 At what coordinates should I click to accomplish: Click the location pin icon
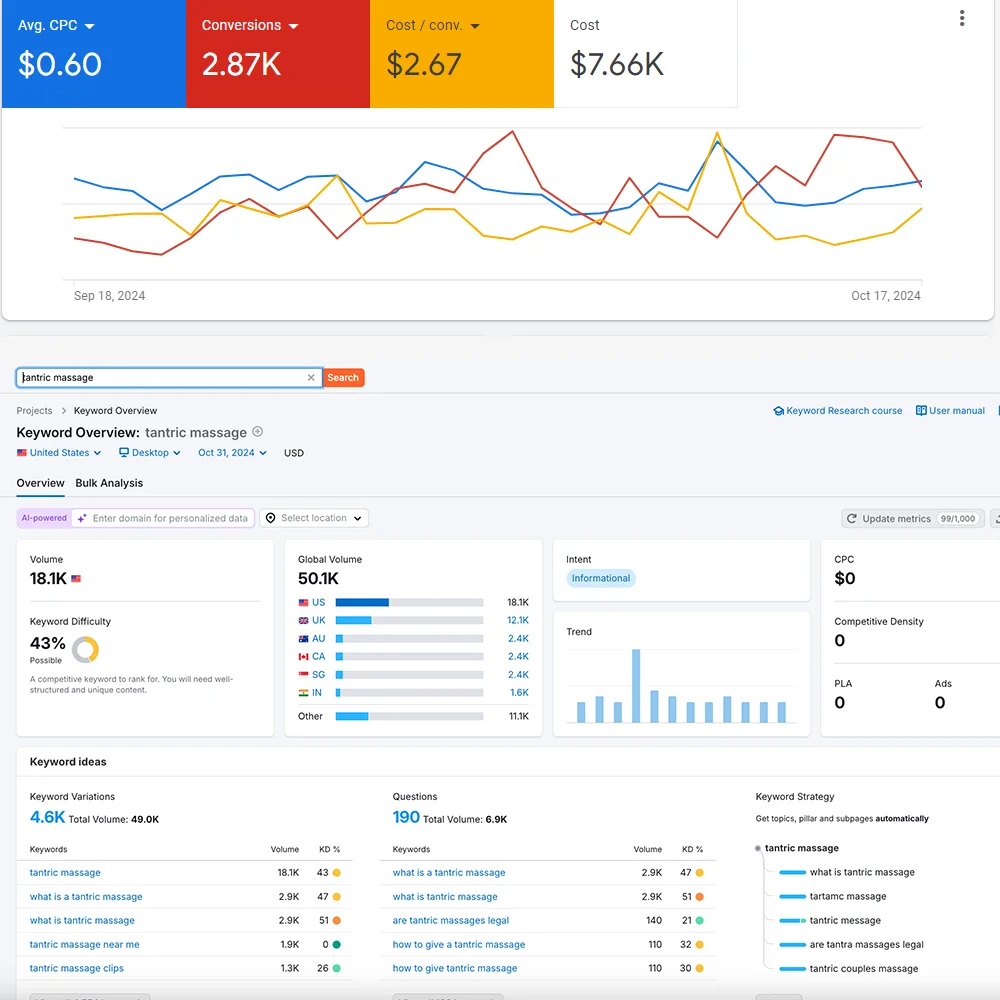(x=270, y=518)
